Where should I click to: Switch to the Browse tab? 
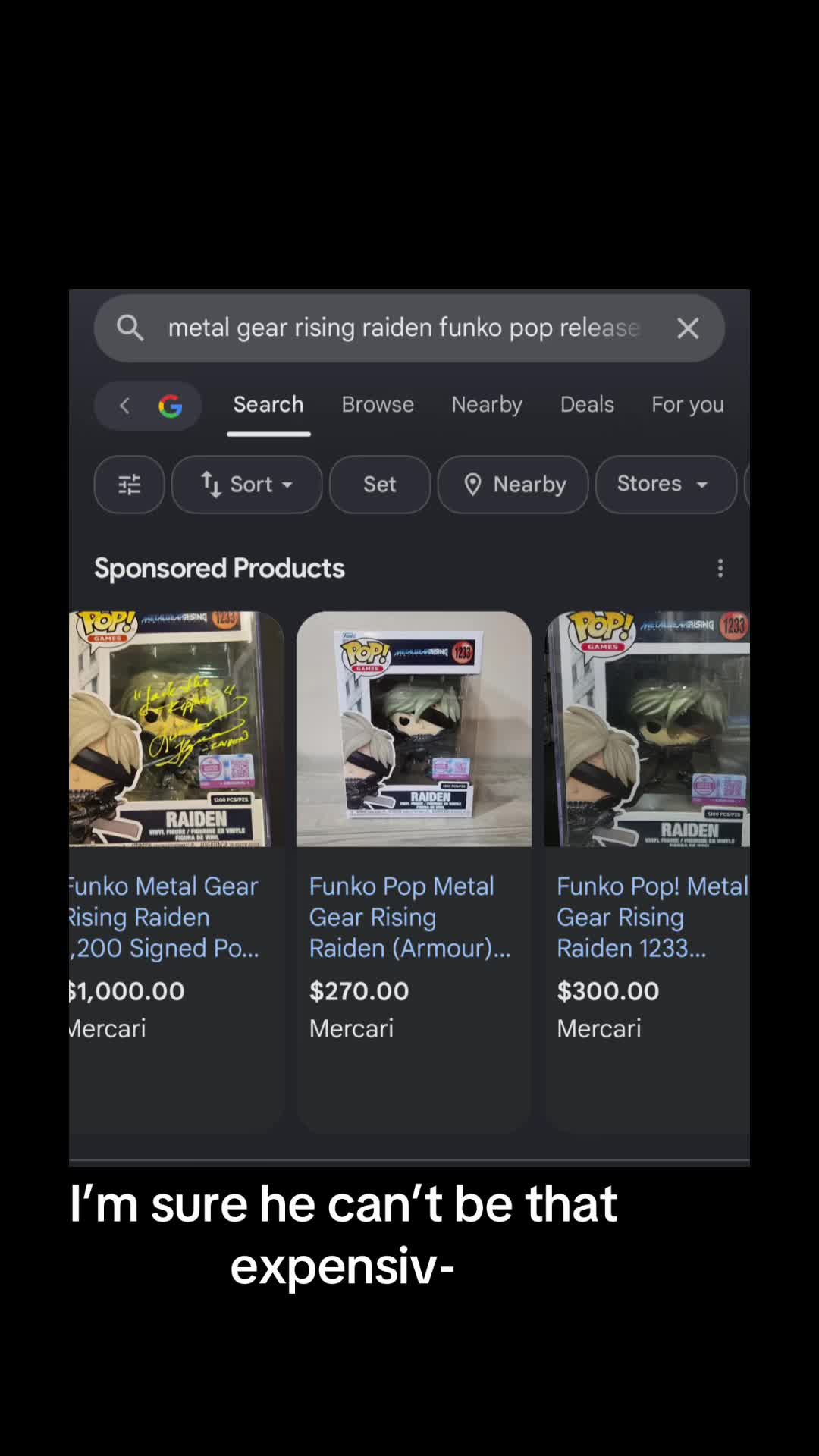pos(378,405)
